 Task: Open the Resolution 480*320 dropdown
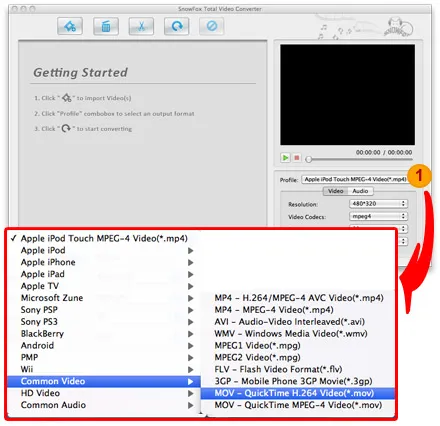point(378,203)
